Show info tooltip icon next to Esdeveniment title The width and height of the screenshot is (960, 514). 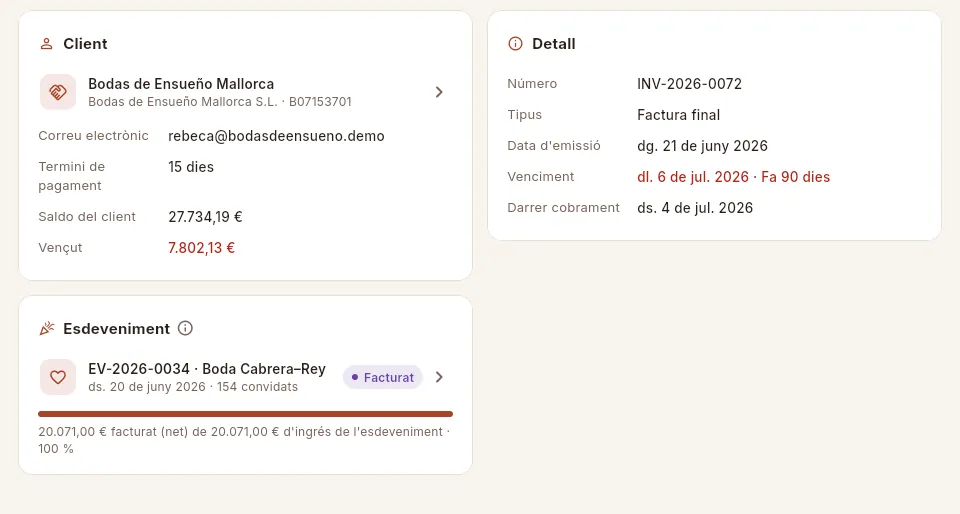click(185, 329)
